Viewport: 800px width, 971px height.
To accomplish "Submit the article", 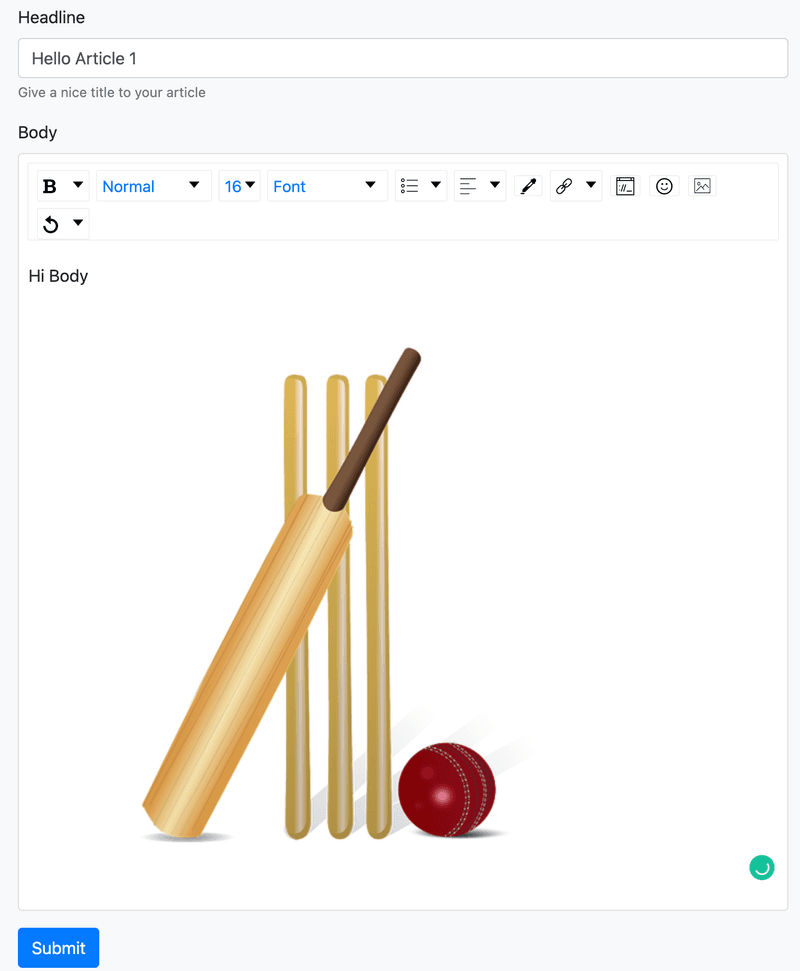I will point(58,947).
